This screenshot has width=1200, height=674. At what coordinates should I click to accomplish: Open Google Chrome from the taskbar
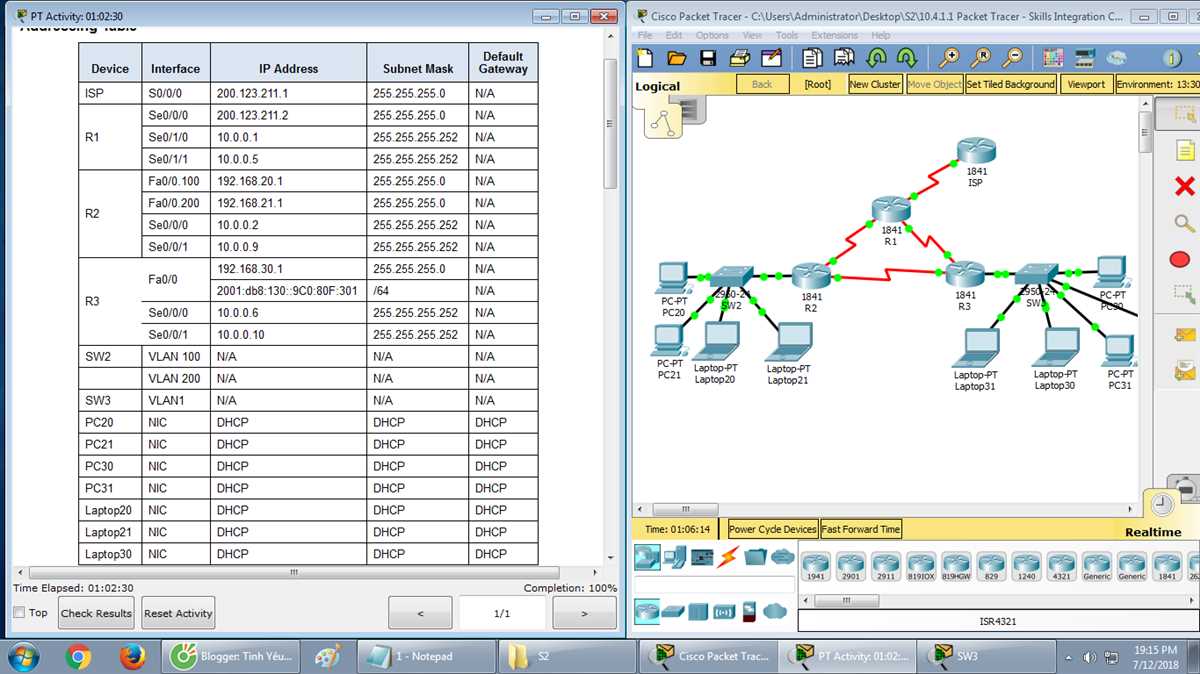tap(78, 656)
